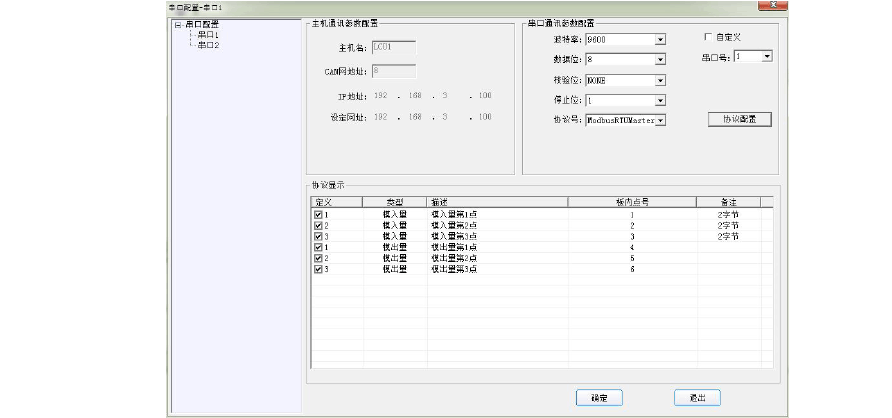892x418 pixels.
Task: Click the 备注 column header
Action: point(728,202)
